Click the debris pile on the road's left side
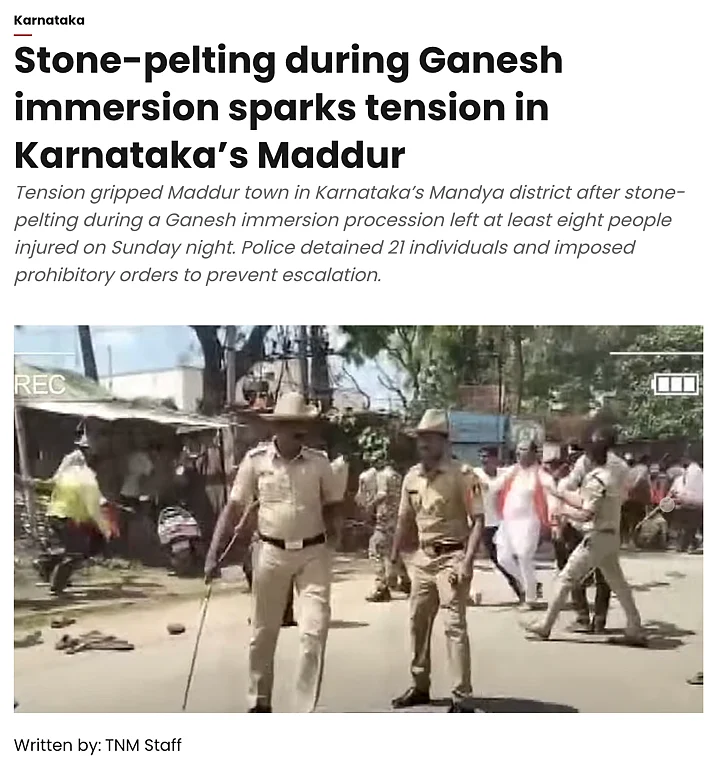Image resolution: width=720 pixels, height=764 pixels. click(x=94, y=641)
